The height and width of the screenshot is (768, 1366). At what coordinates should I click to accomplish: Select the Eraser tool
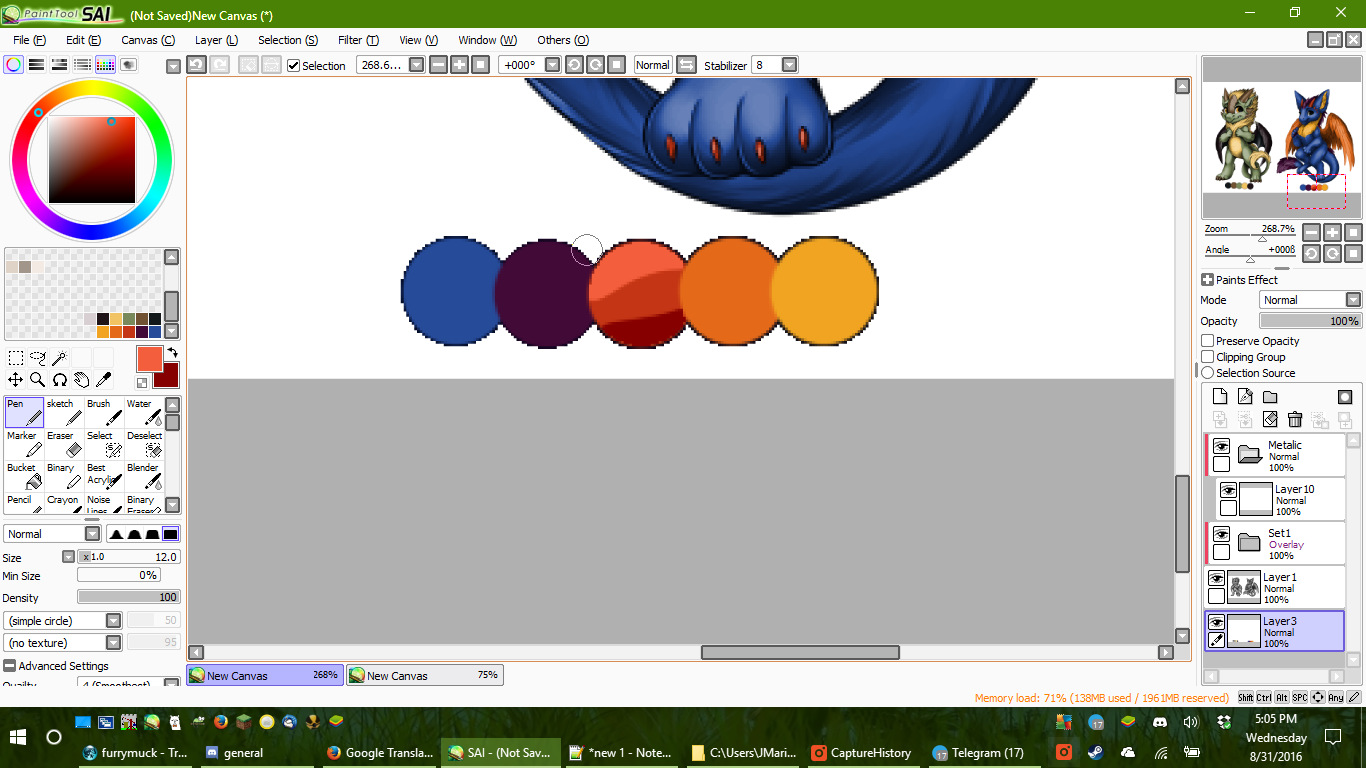(64, 444)
